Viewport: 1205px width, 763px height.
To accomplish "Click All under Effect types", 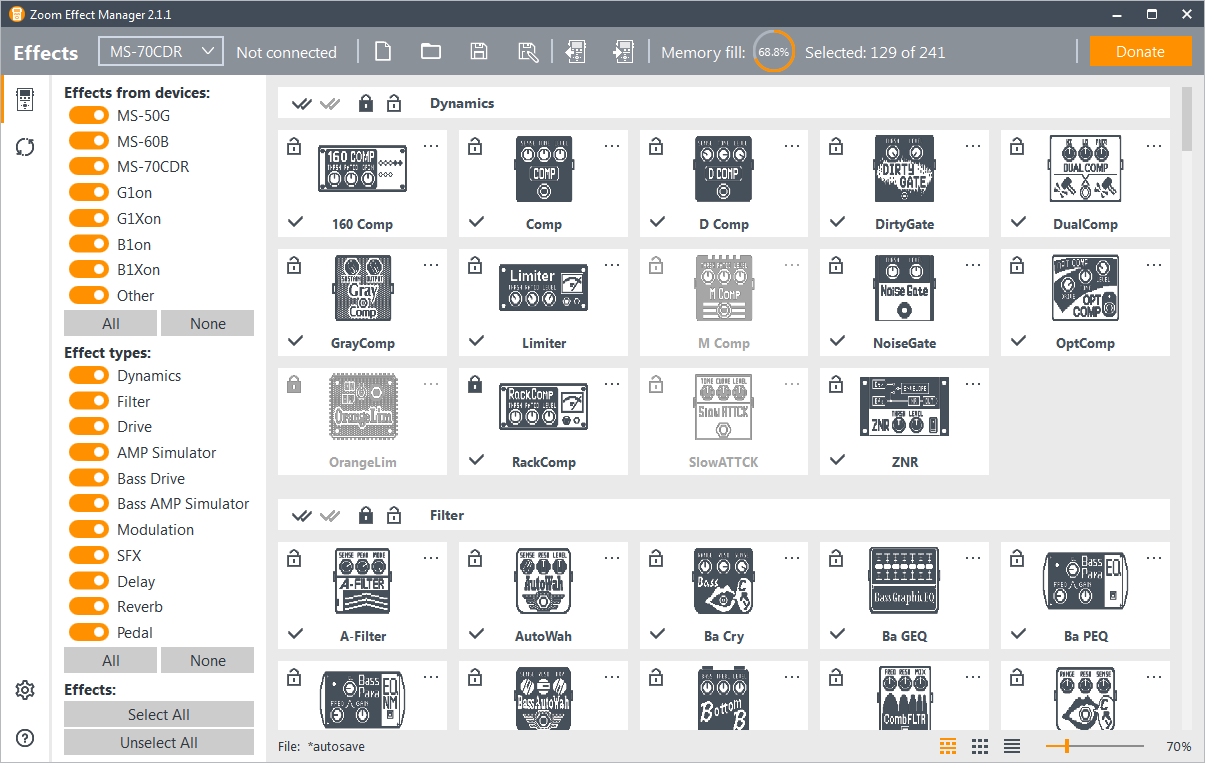I will coord(111,660).
